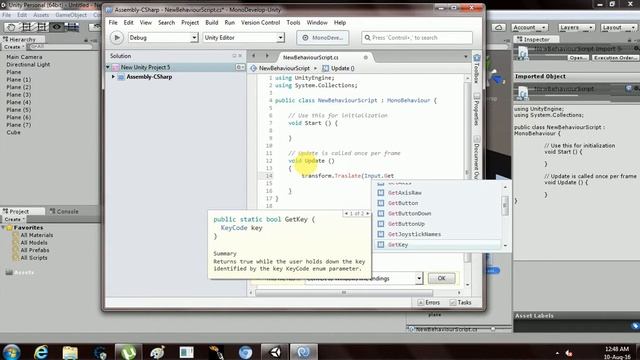Open the Version Control menu
This screenshot has height=360, width=640.
click(260, 22)
